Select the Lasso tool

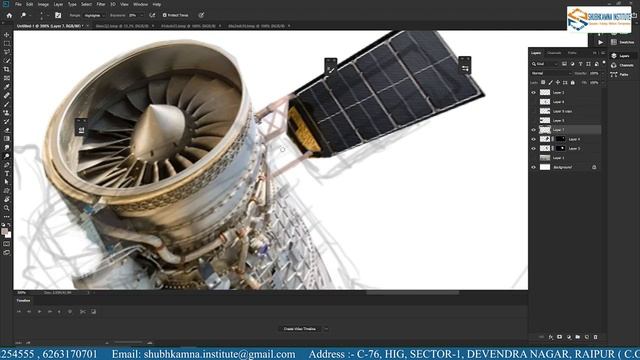point(7,52)
